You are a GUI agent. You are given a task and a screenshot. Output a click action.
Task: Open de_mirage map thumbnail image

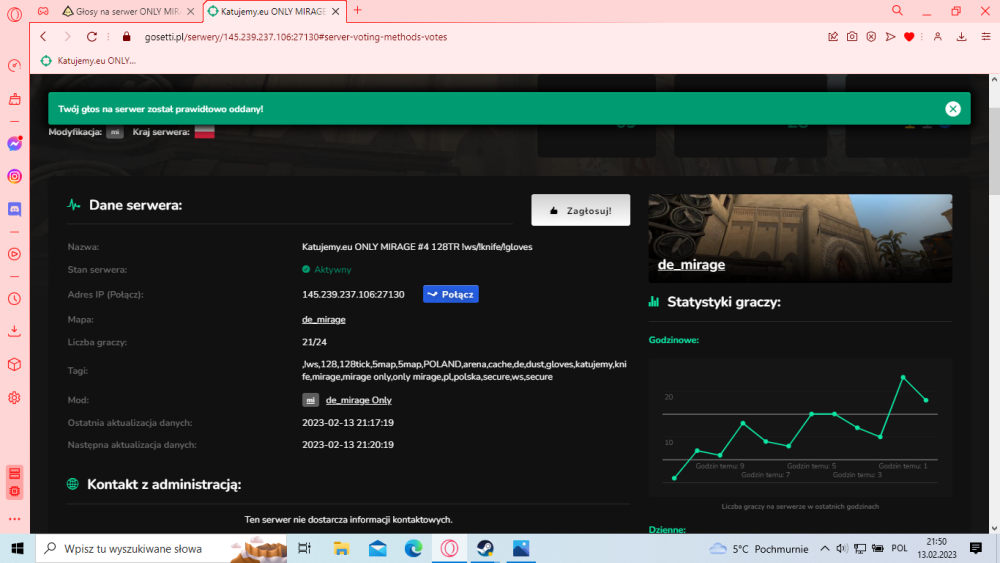[800, 238]
